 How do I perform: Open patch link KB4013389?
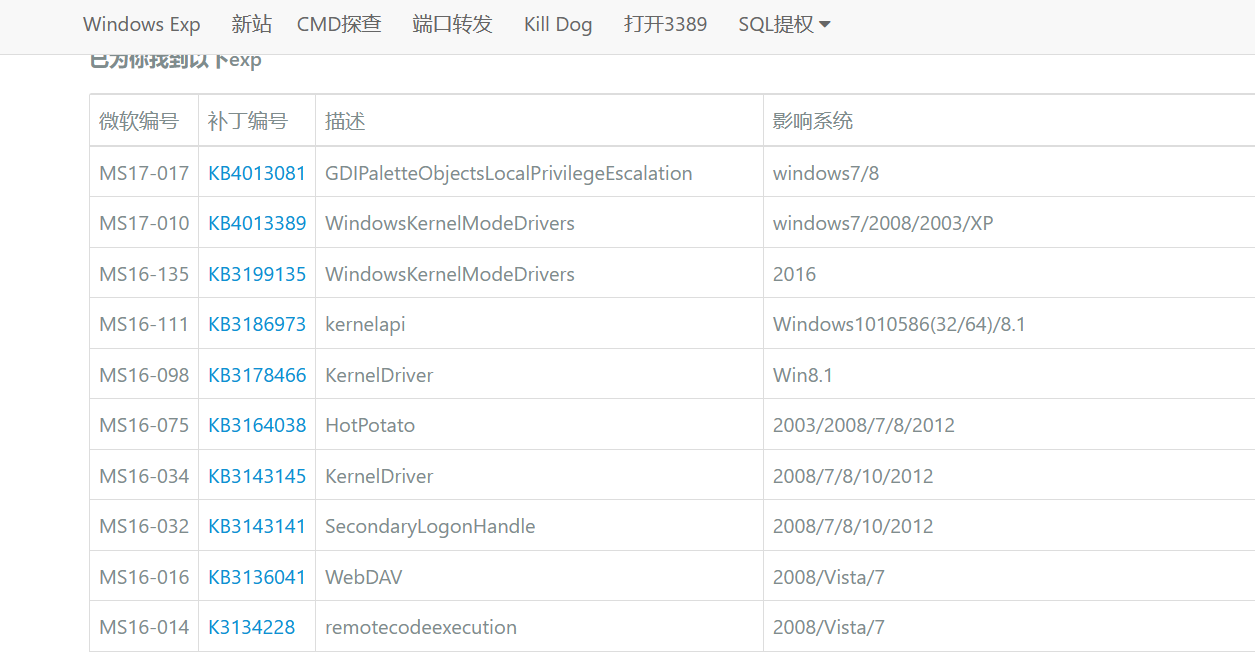pos(257,223)
